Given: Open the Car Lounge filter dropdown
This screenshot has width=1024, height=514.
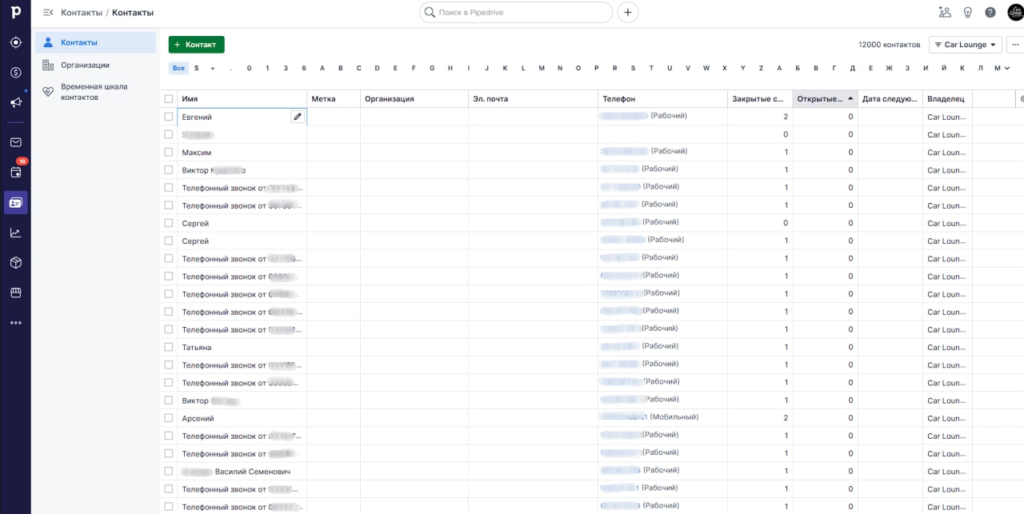Looking at the screenshot, I should 965,44.
